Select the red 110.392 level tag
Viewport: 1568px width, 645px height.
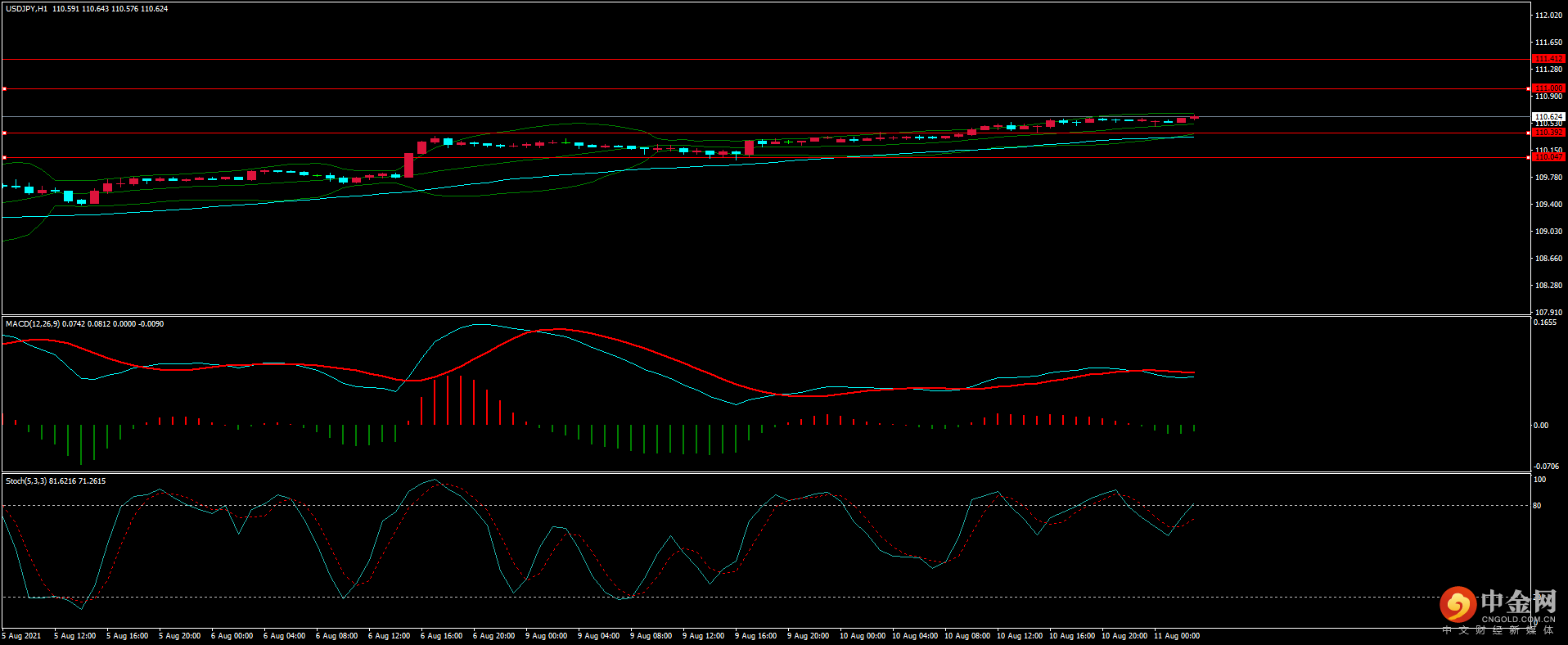(1548, 133)
